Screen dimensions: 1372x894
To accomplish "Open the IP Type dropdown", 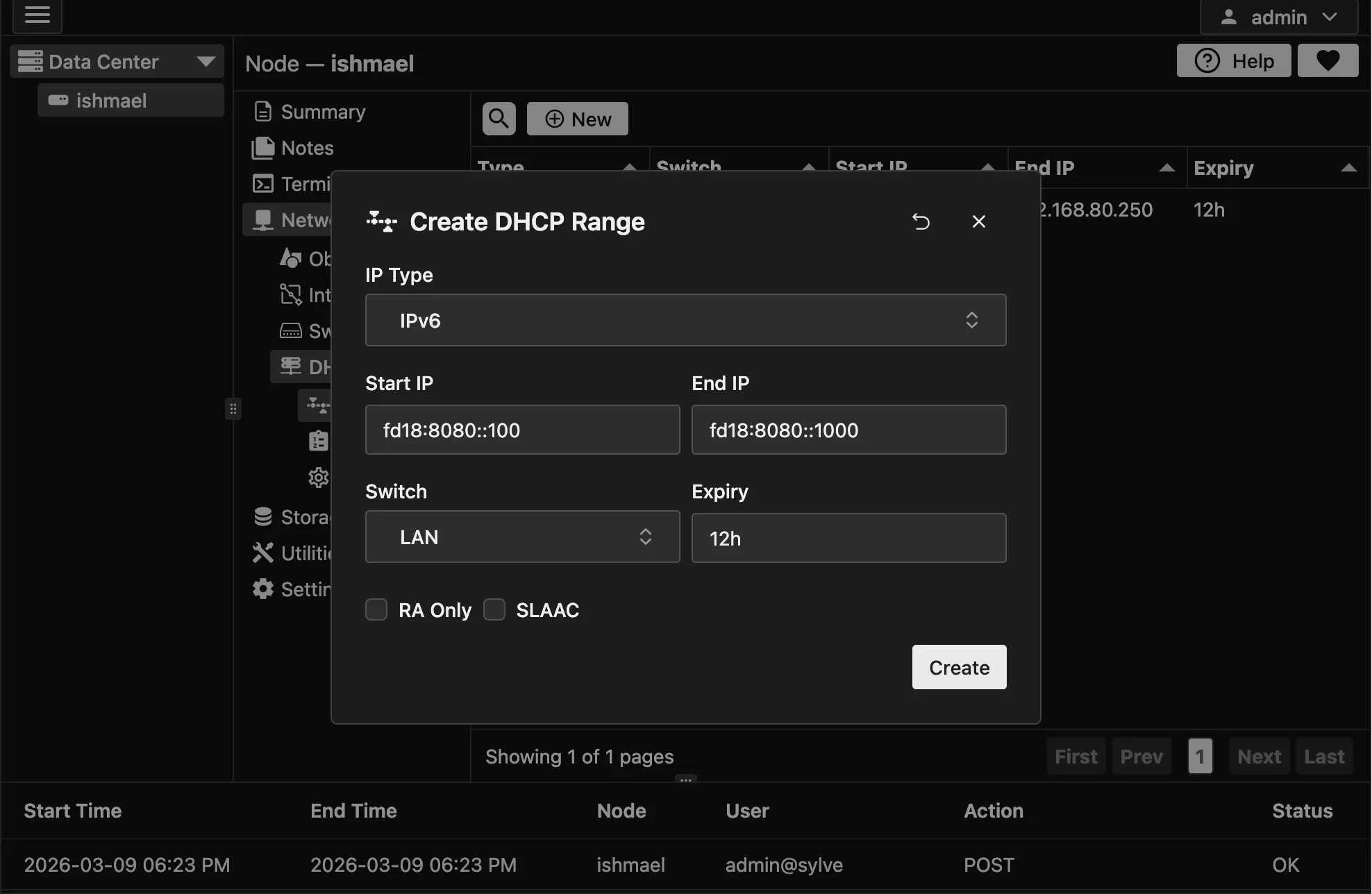I will tap(685, 320).
